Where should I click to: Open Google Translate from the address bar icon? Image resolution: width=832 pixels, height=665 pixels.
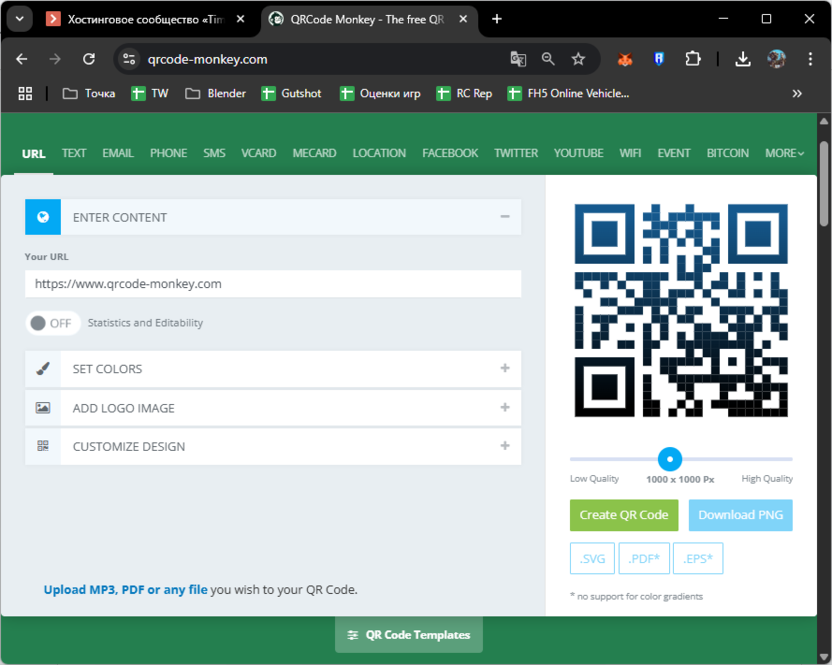pyautogui.click(x=518, y=59)
